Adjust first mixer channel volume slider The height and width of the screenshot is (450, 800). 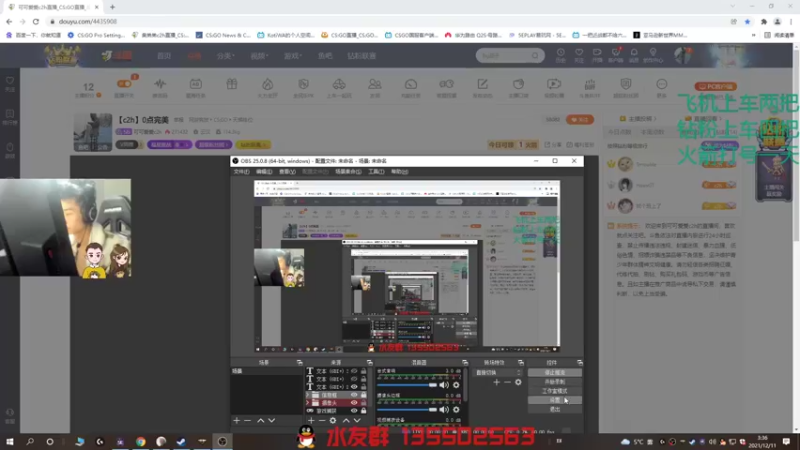(407, 385)
